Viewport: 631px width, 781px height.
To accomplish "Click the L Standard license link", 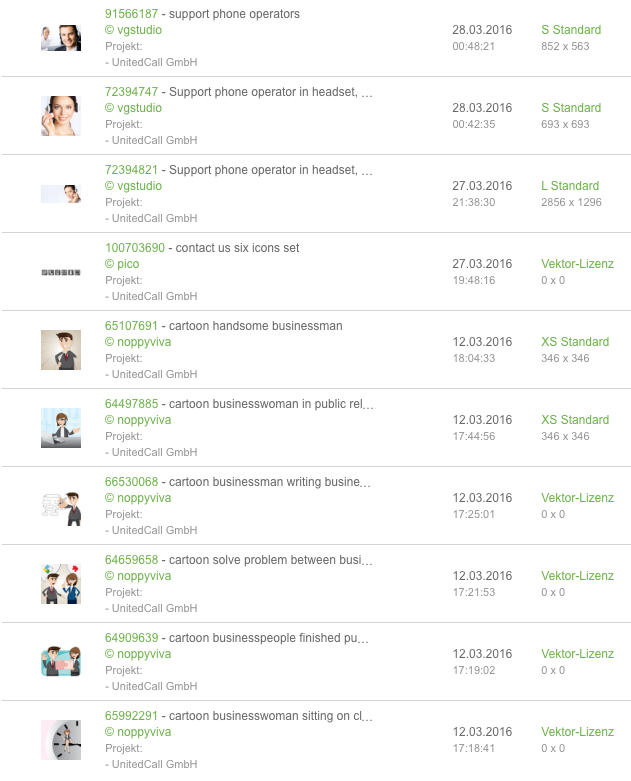I will click(570, 186).
